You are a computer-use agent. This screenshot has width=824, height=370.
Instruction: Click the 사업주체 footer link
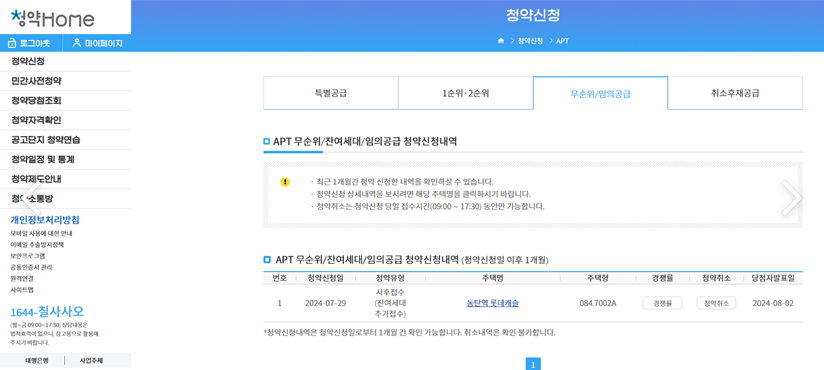coord(91,361)
